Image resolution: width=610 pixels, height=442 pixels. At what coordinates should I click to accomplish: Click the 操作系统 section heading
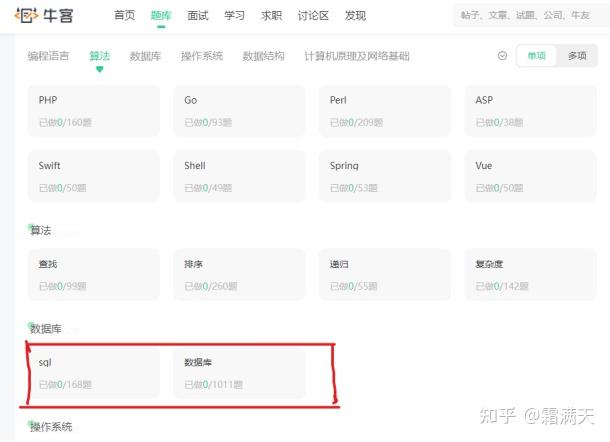(51, 427)
